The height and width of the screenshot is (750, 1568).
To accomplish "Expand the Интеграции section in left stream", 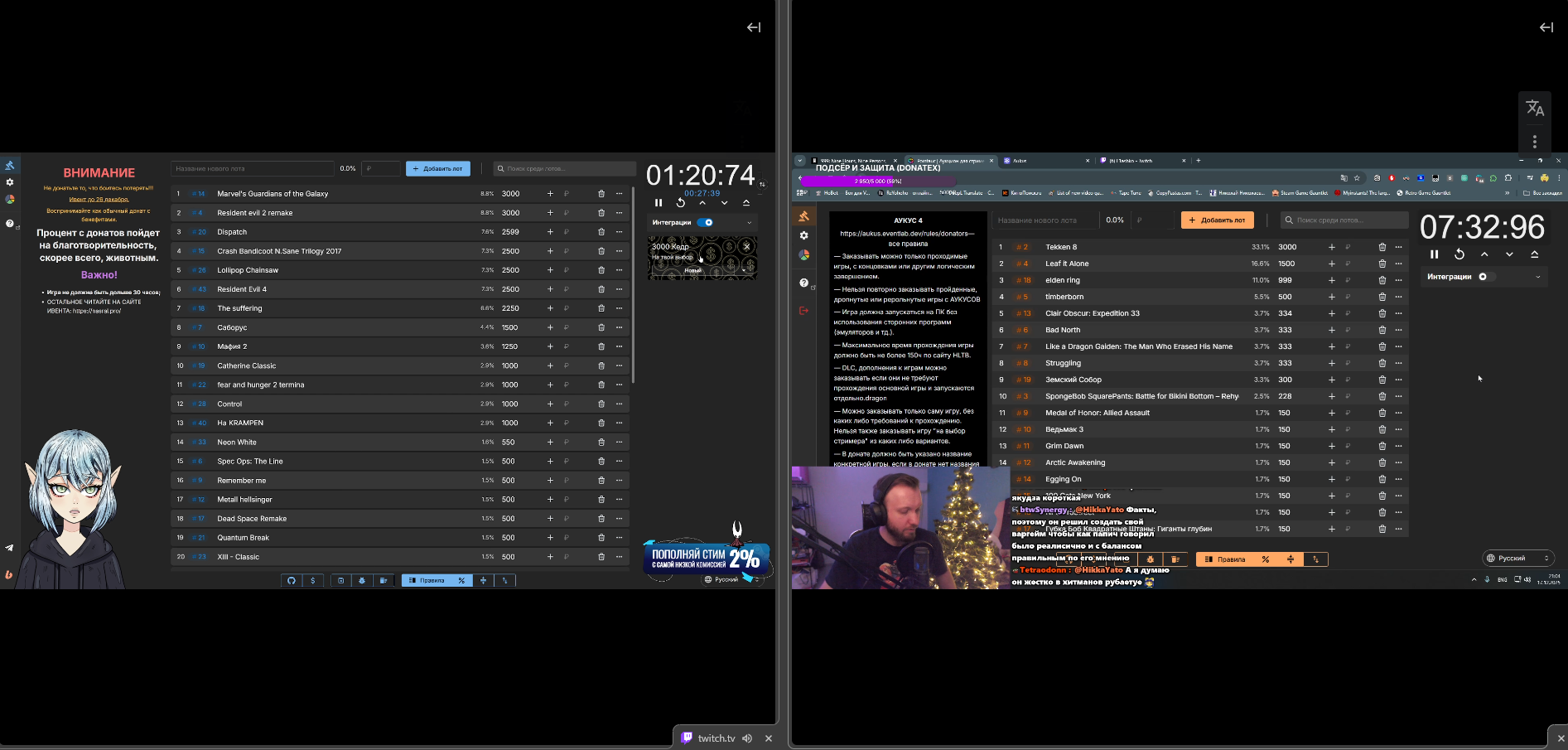I will tap(750, 222).
